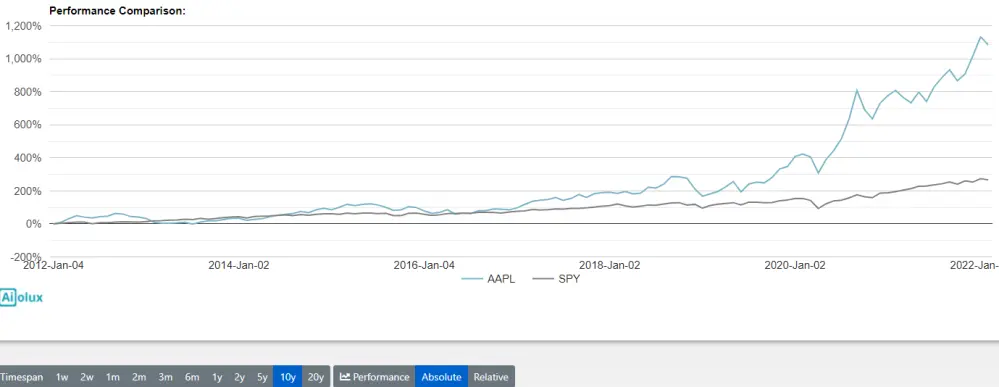Image resolution: width=999 pixels, height=387 pixels.
Task: Click the 2018-Jan-02 axis label
Action: (x=610, y=265)
